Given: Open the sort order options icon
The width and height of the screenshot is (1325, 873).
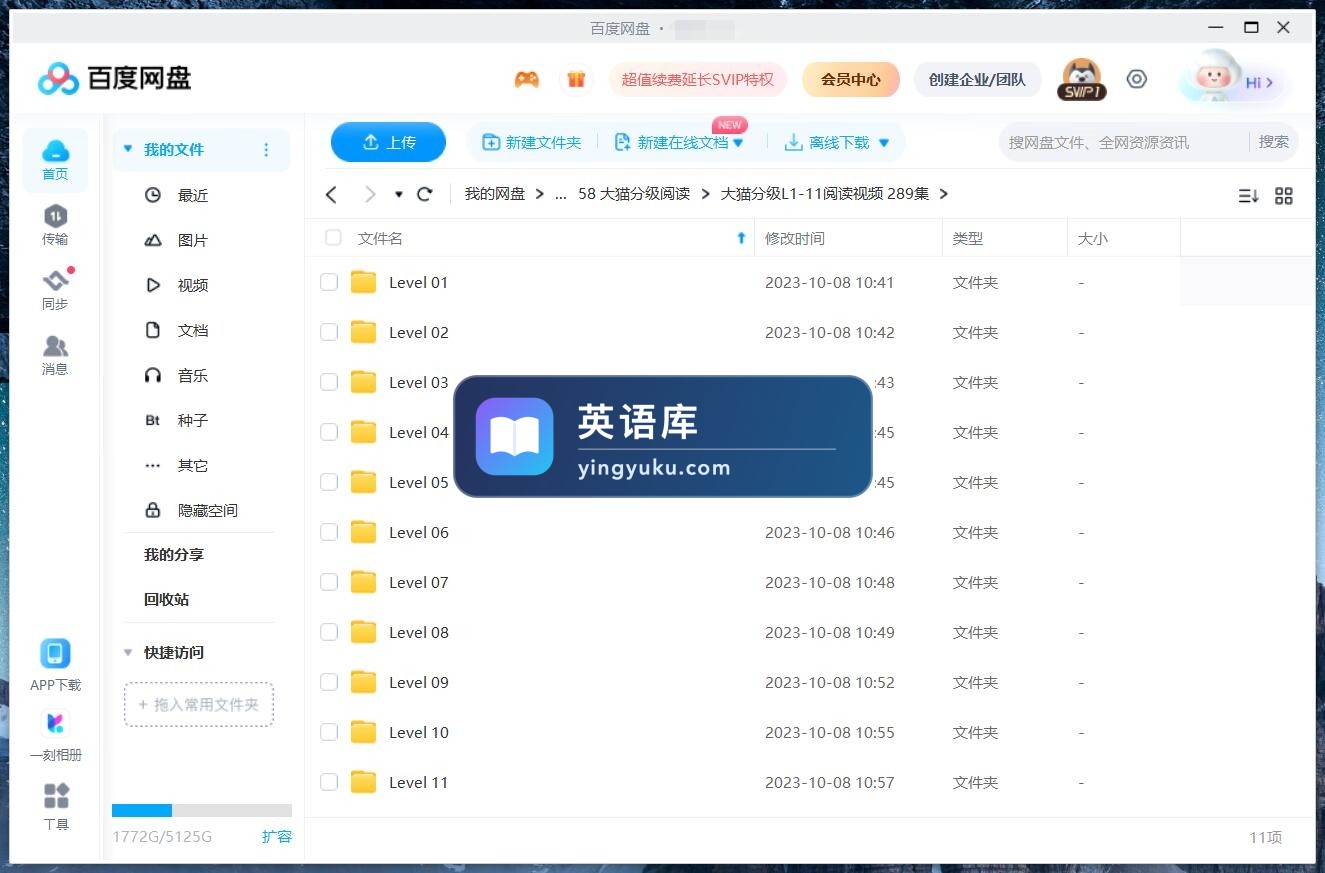Looking at the screenshot, I should [1248, 196].
